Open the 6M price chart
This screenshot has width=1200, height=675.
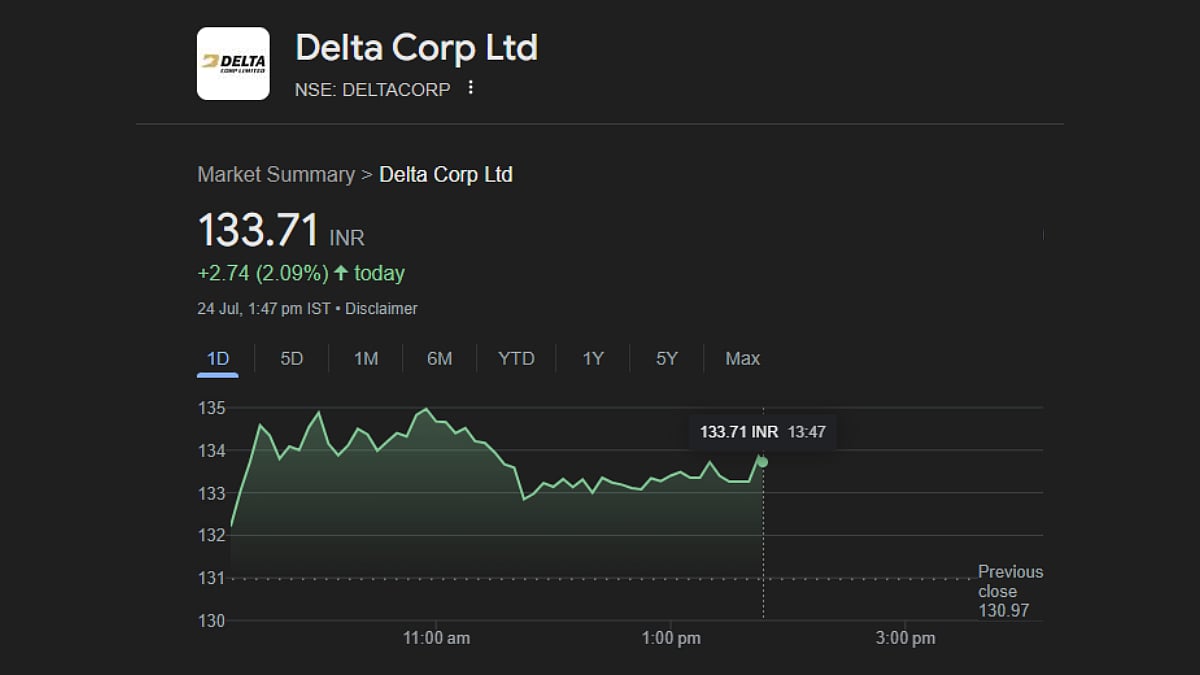click(x=440, y=358)
